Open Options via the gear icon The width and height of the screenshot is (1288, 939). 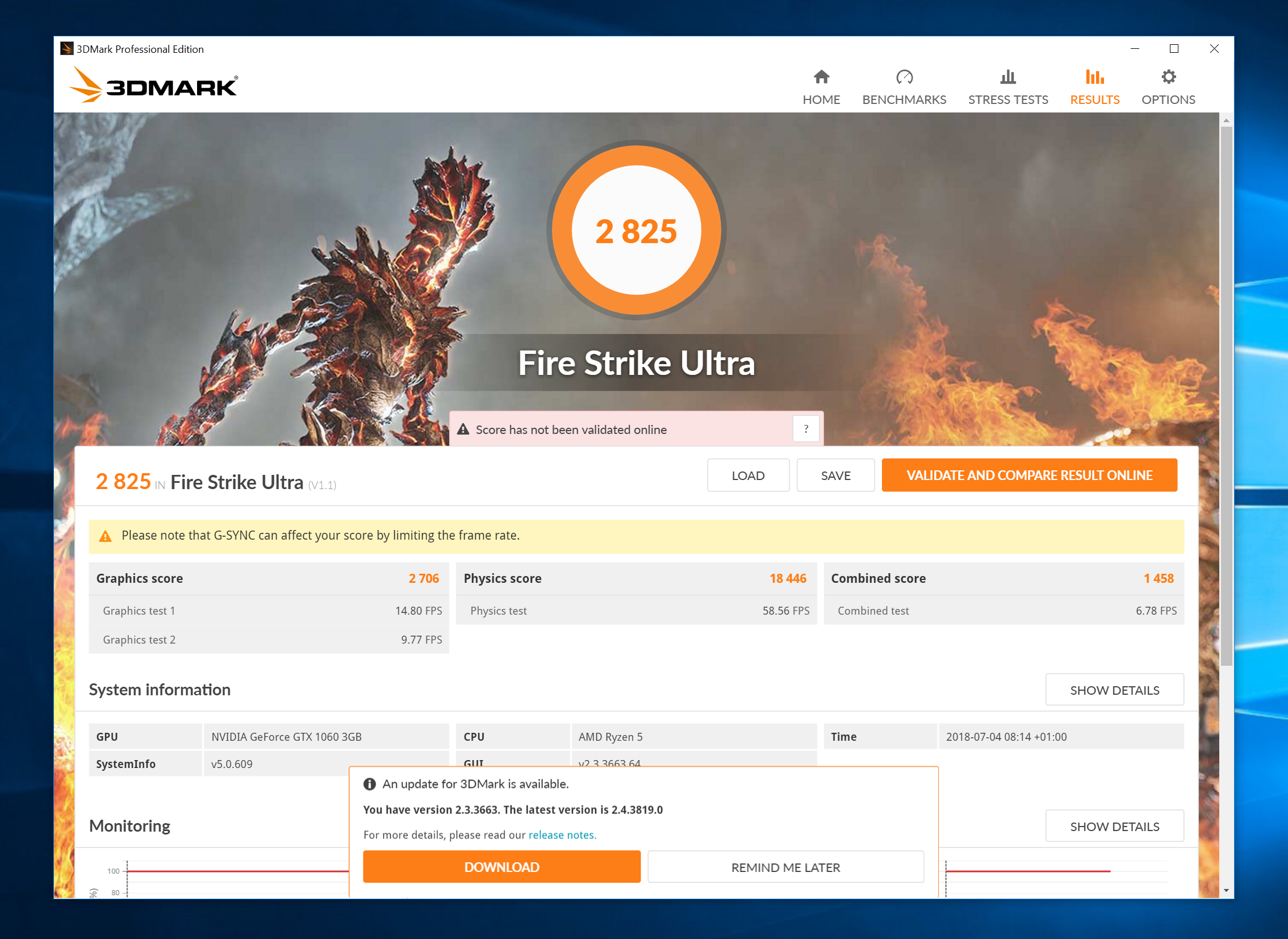(1168, 77)
